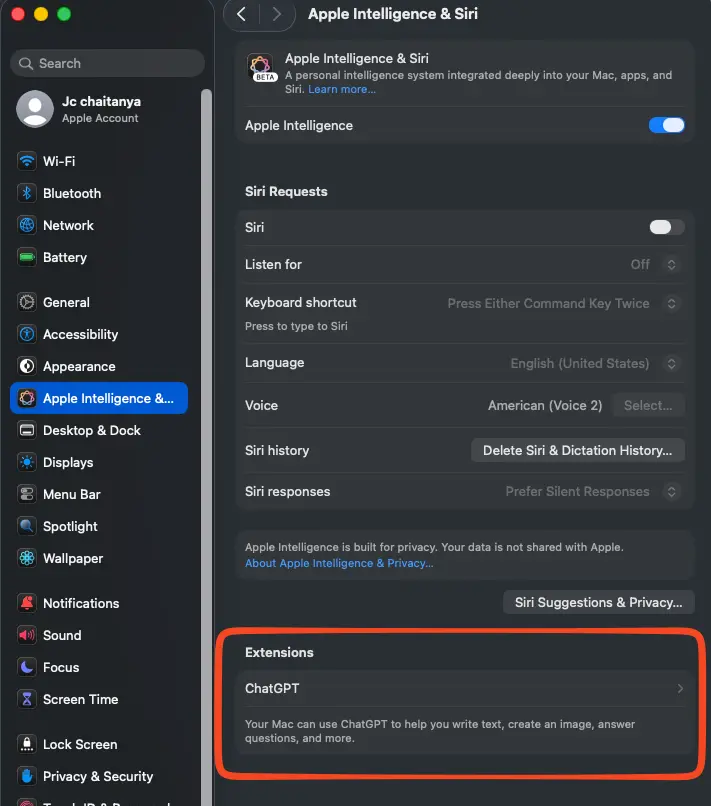The image size is (711, 806).
Task: Open the Listen for dropdown
Action: (671, 264)
